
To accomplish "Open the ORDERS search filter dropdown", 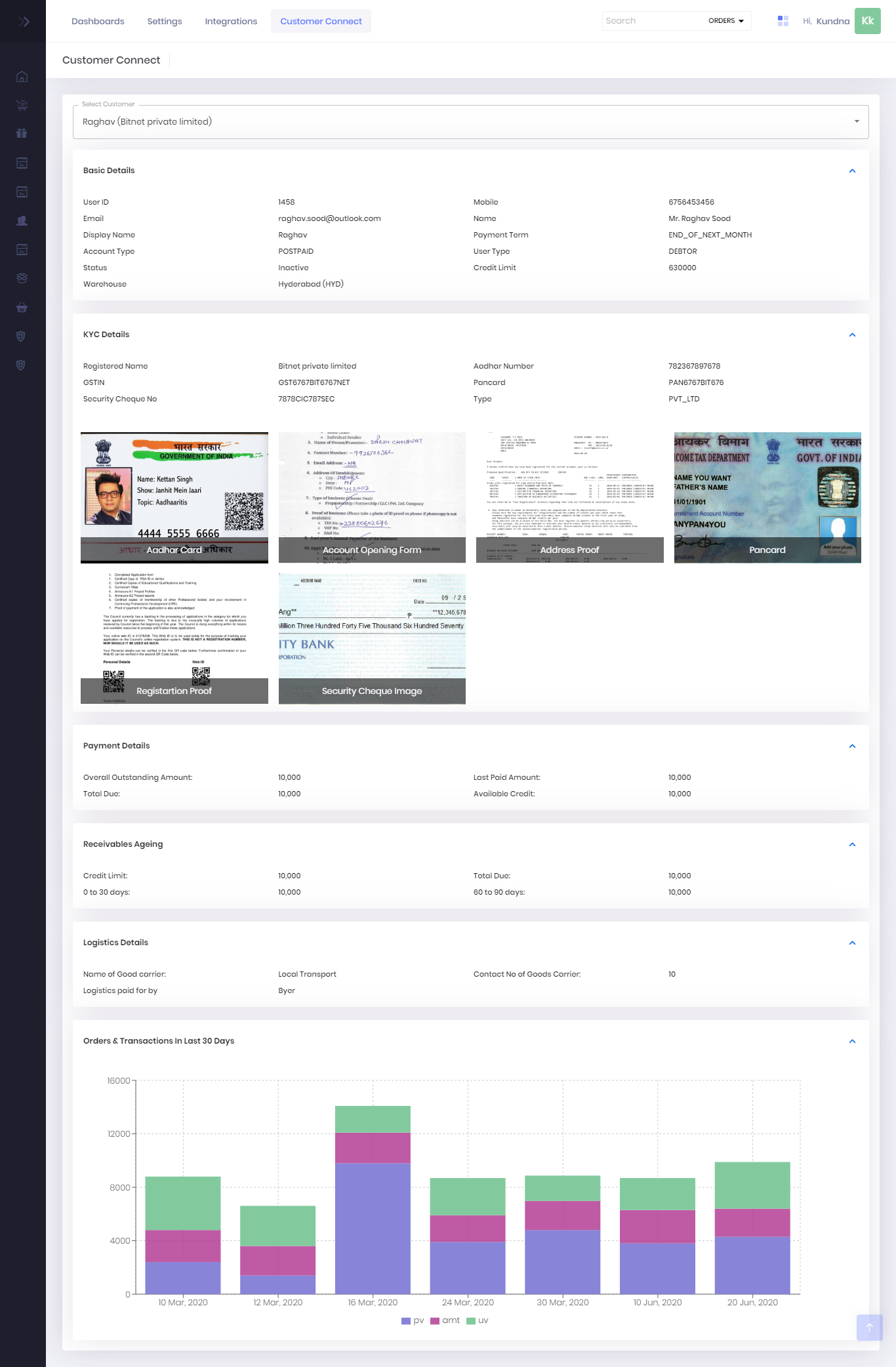I will tap(726, 21).
